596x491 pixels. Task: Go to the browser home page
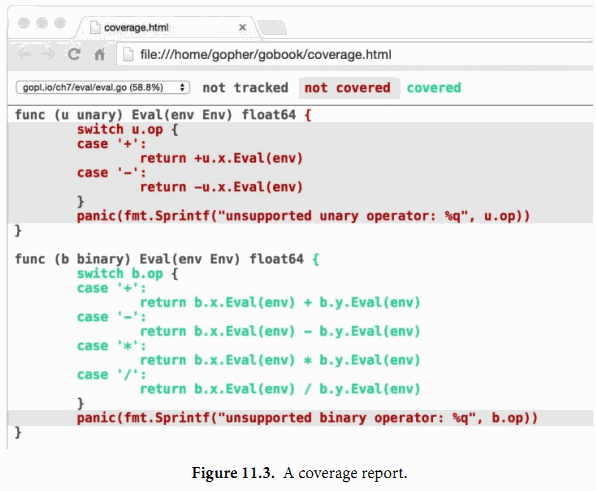point(99,55)
